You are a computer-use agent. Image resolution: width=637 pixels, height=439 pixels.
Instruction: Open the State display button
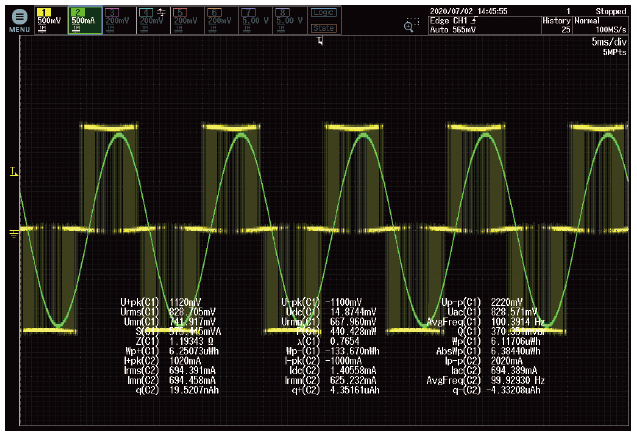point(324,28)
